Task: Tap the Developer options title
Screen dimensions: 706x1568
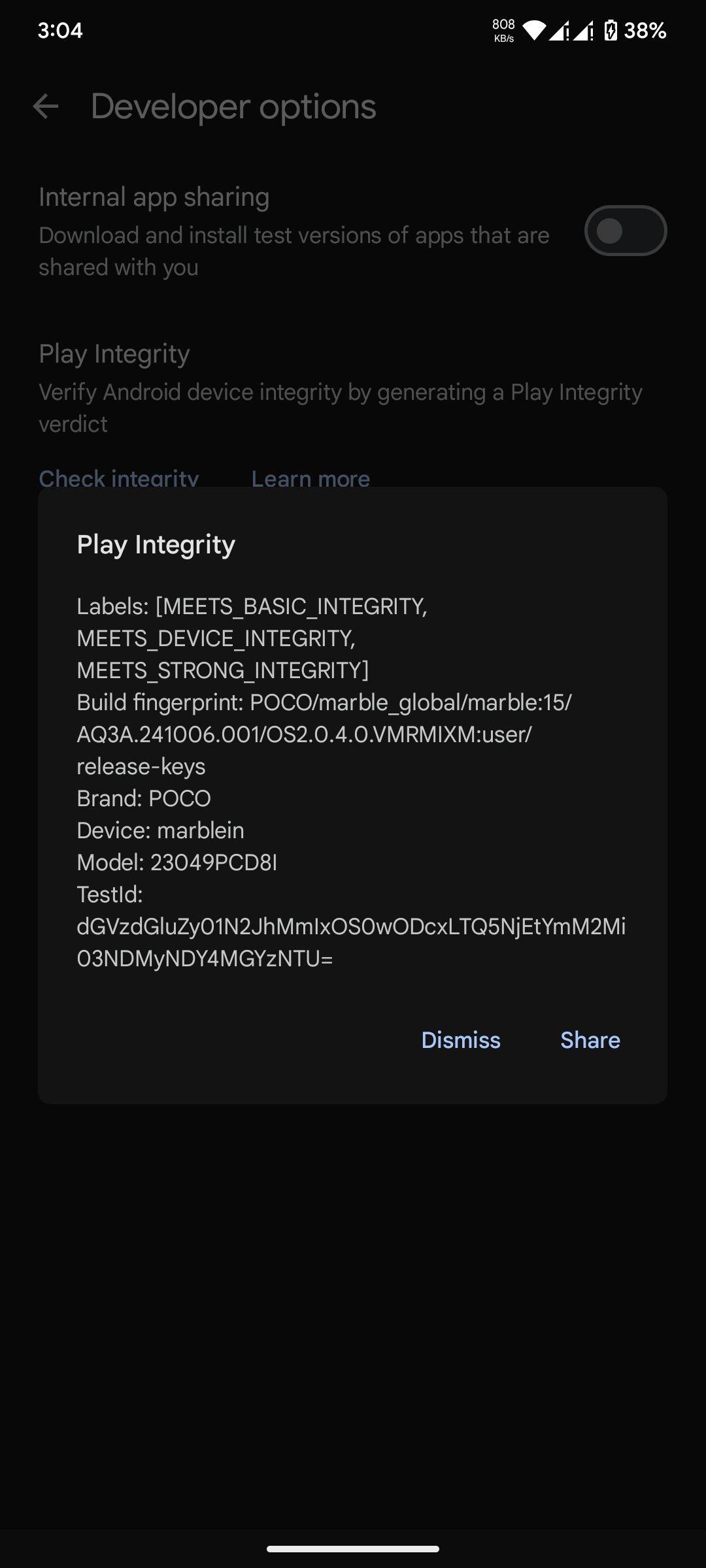Action: point(233,106)
